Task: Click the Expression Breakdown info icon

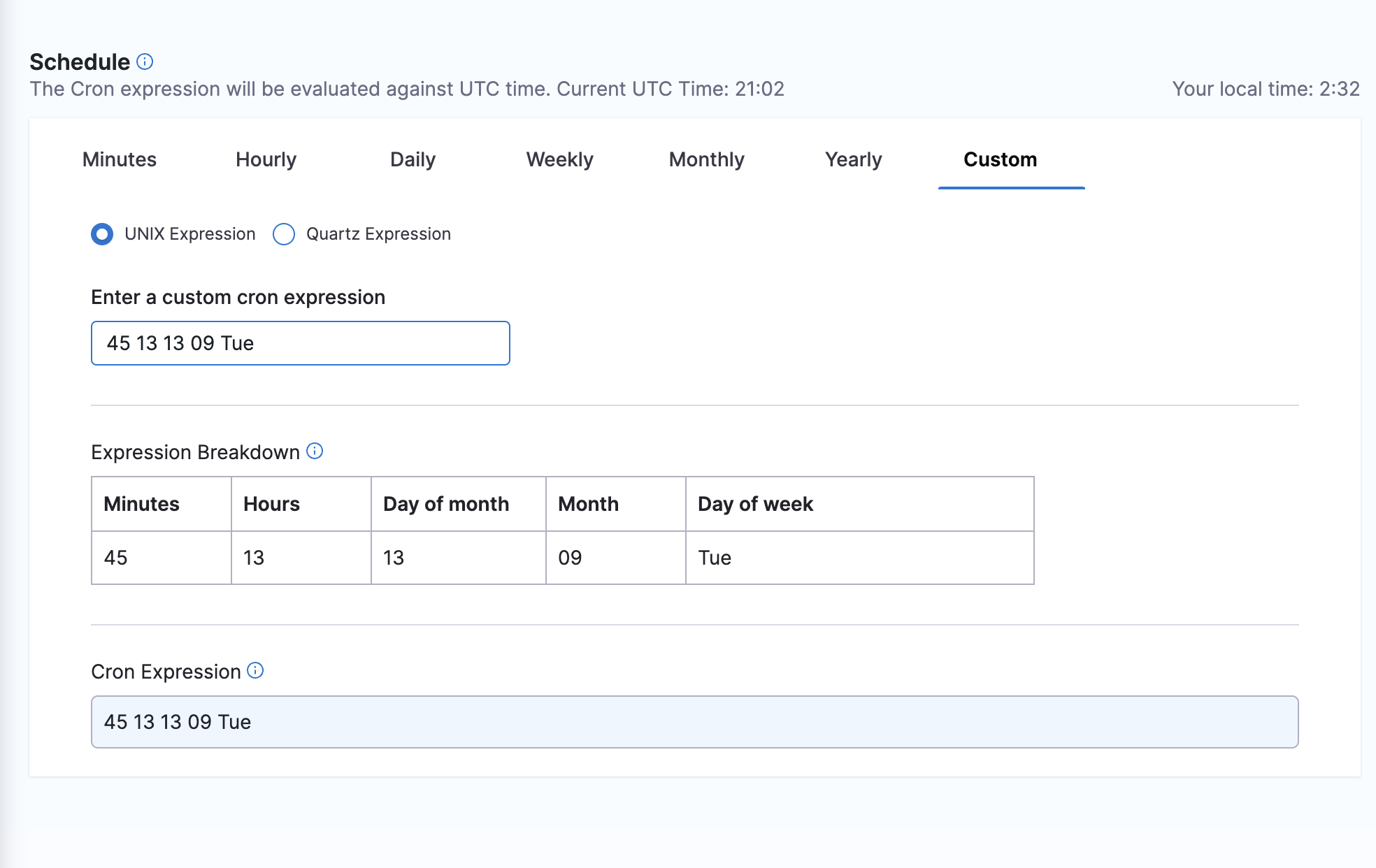Action: pyautogui.click(x=315, y=451)
